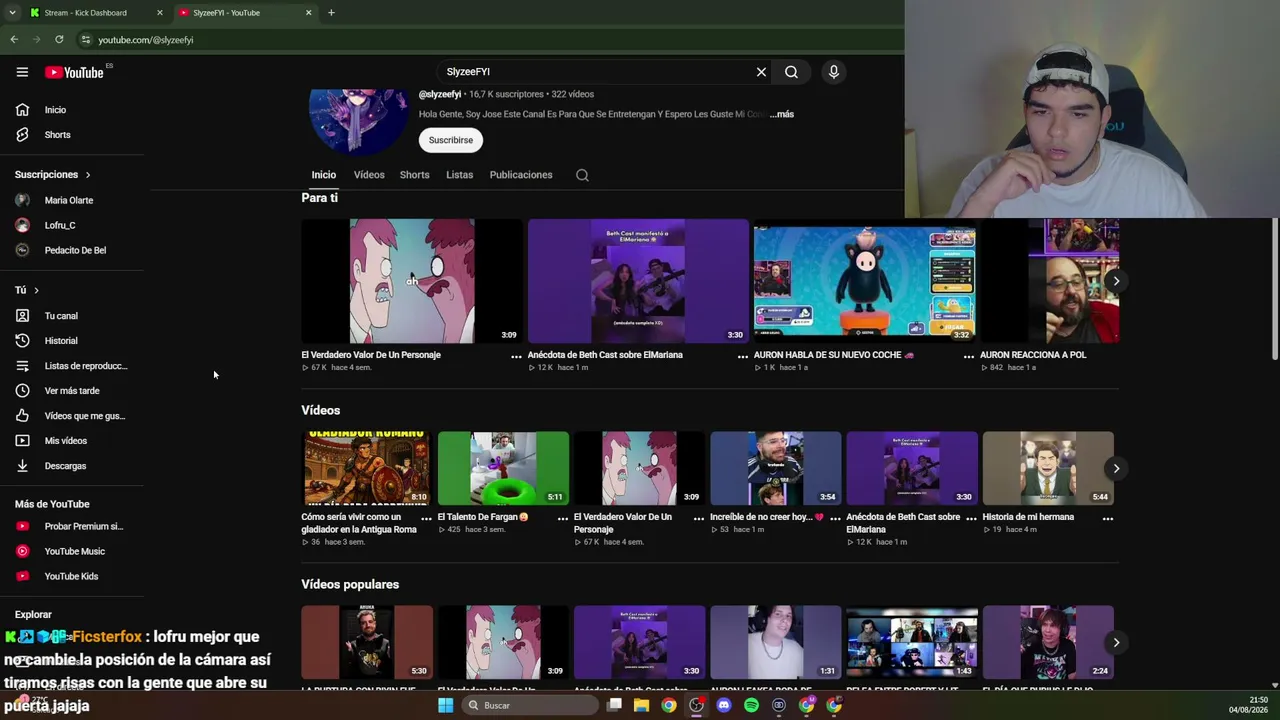Viewport: 1280px width, 720px height.
Task: Click the browser address bar URL
Action: click(x=146, y=40)
